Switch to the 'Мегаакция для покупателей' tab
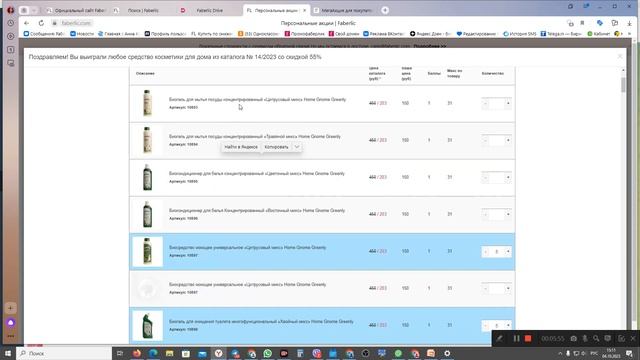 tap(345, 10)
